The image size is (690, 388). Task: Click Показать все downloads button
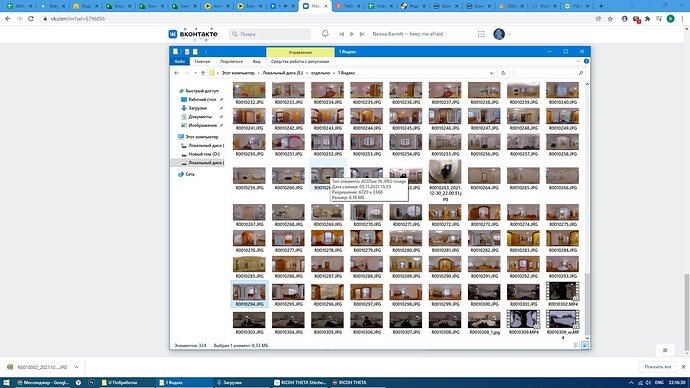(x=658, y=367)
